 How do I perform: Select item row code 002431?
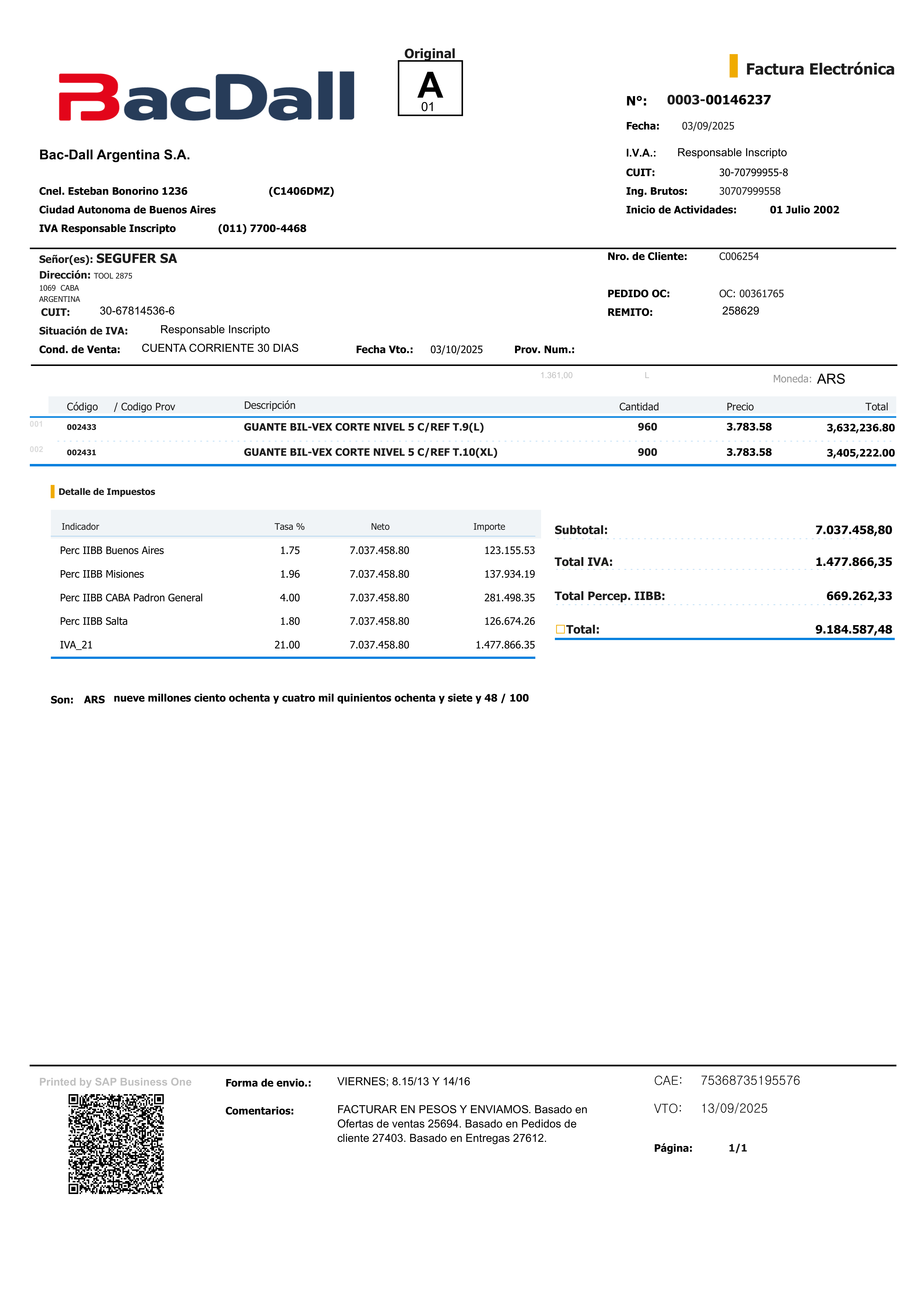tap(81, 453)
